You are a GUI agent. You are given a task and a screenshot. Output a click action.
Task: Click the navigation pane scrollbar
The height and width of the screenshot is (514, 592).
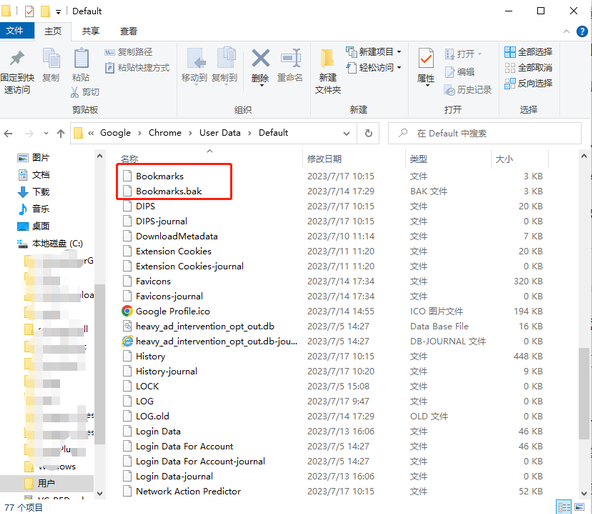(x=100, y=363)
